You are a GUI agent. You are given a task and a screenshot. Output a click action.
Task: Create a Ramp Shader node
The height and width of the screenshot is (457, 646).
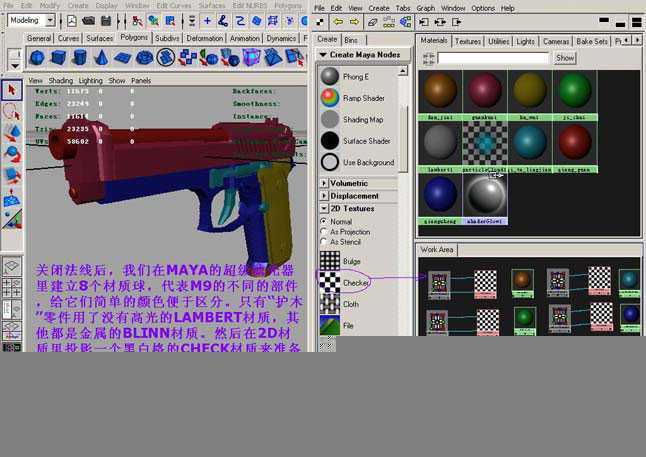click(x=353, y=98)
